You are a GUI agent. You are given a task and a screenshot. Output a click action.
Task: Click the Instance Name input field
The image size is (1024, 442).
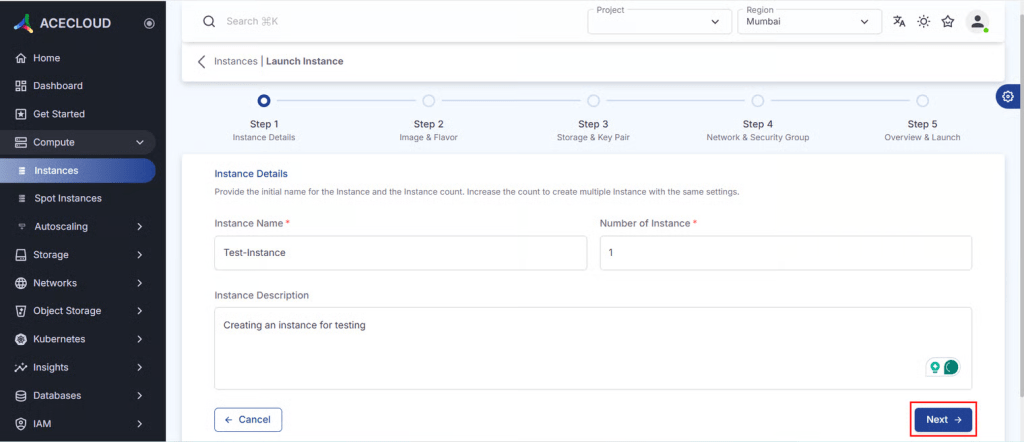tap(400, 253)
